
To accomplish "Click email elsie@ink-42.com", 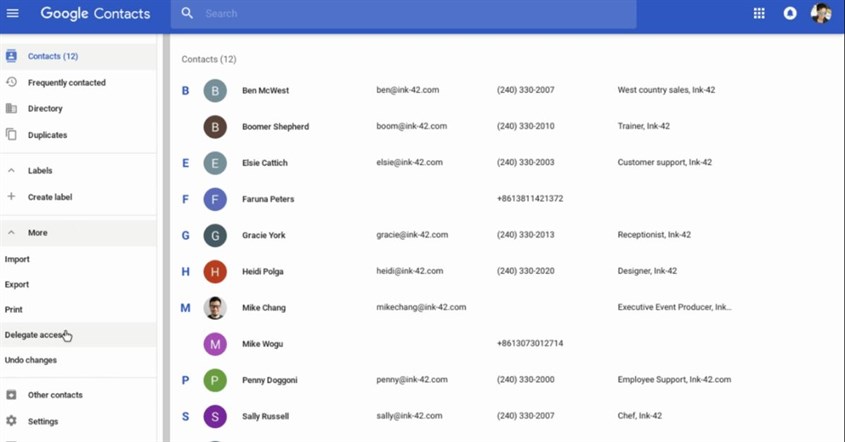I will click(409, 162).
